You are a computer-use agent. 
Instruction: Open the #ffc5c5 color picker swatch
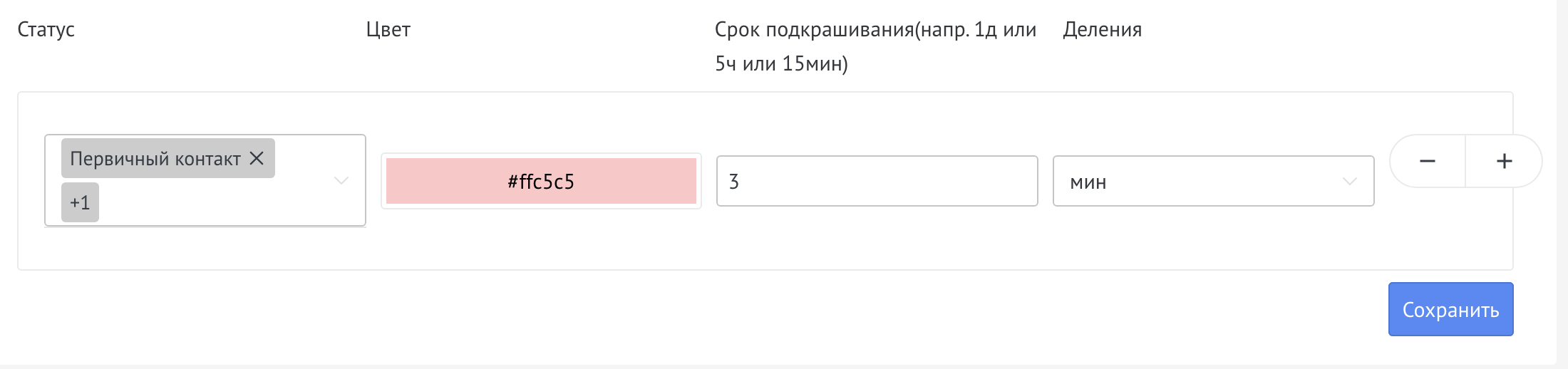[442, 182]
